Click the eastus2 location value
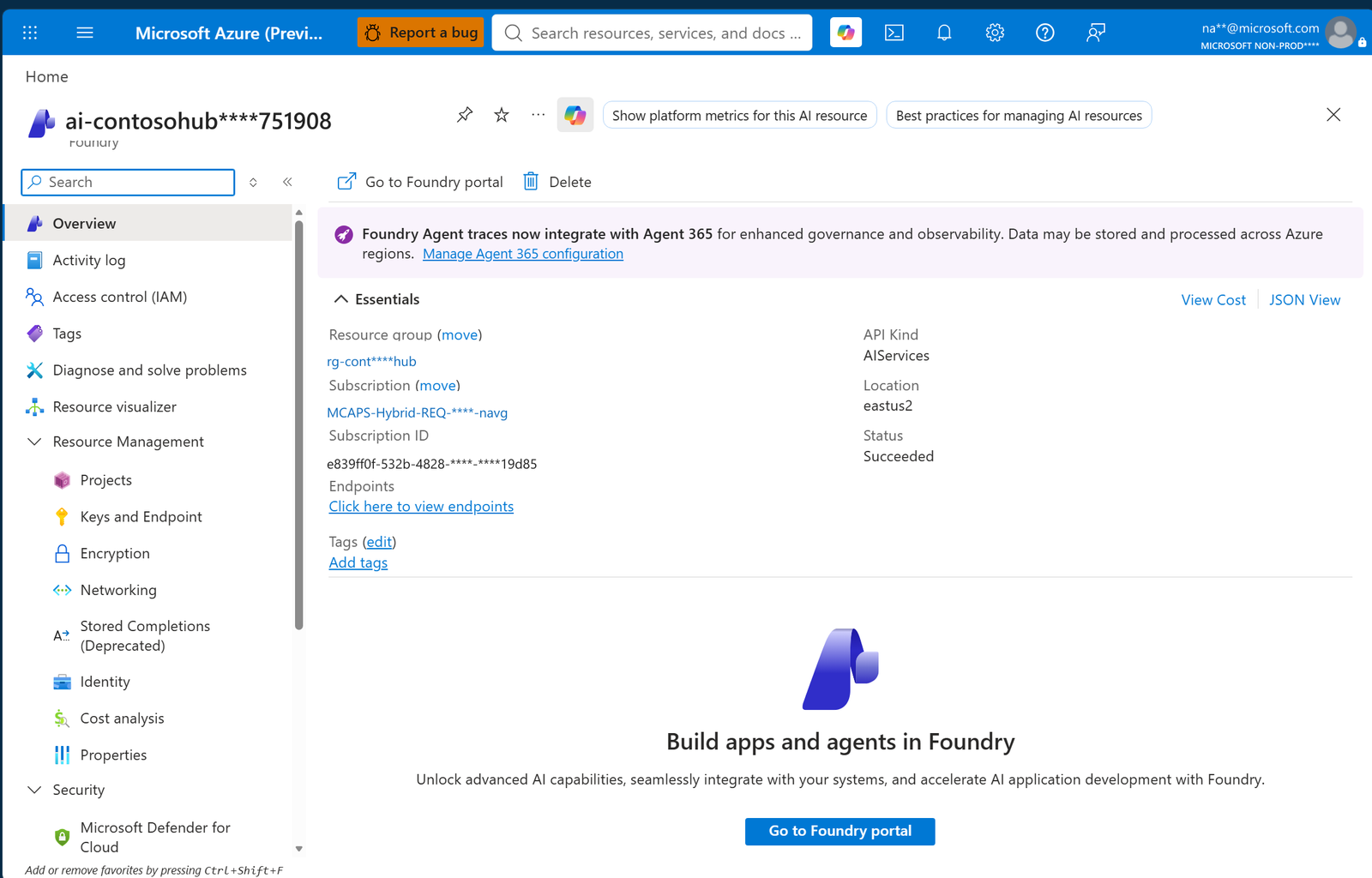The width and height of the screenshot is (1372, 878). click(x=888, y=406)
